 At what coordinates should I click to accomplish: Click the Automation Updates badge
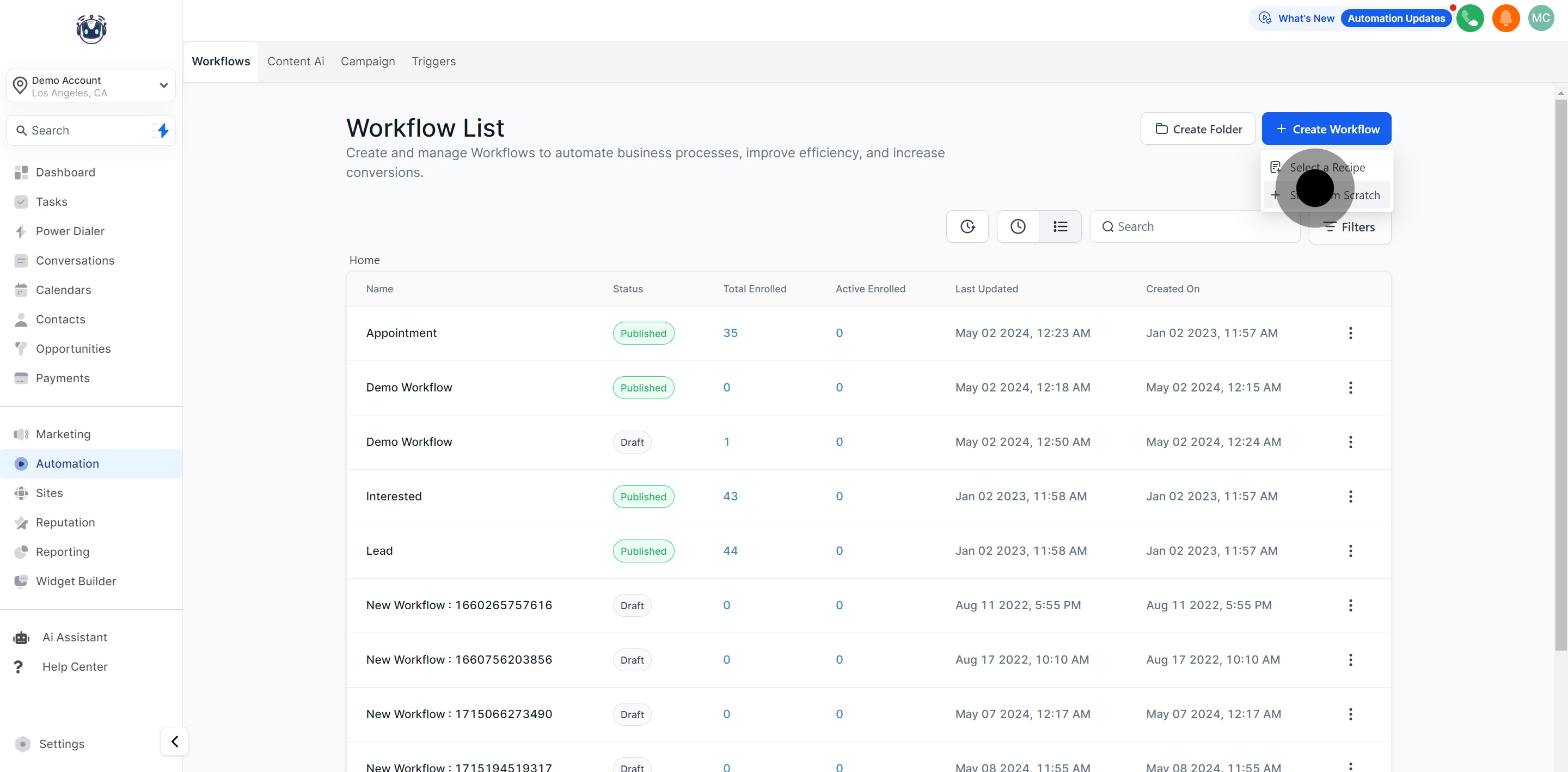[1396, 19]
